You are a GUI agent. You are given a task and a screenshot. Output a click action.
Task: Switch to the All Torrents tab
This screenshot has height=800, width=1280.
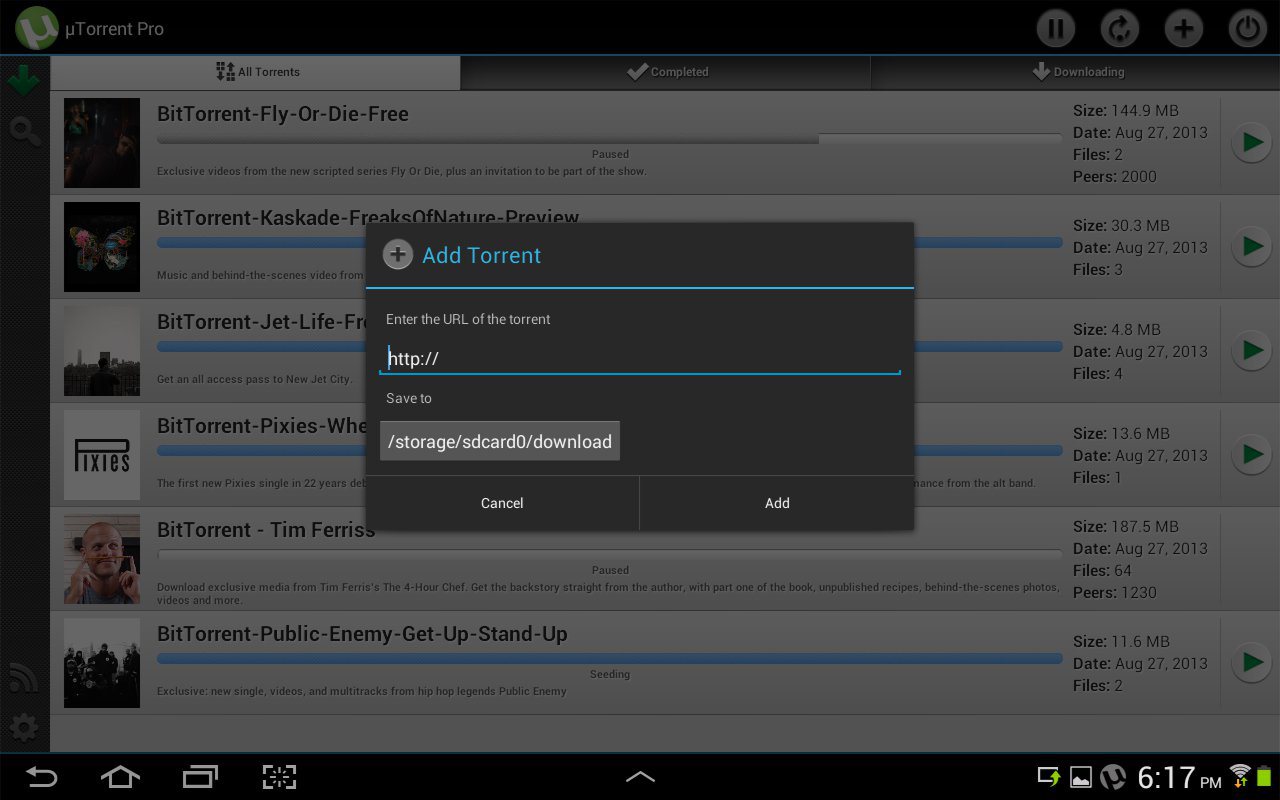pyautogui.click(x=256, y=72)
